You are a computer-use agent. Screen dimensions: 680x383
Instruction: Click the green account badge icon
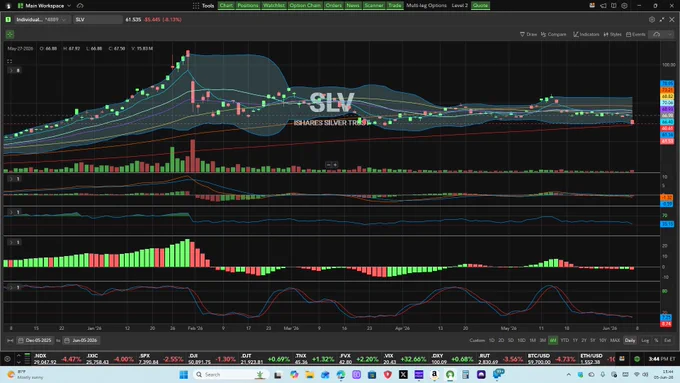click(8, 20)
